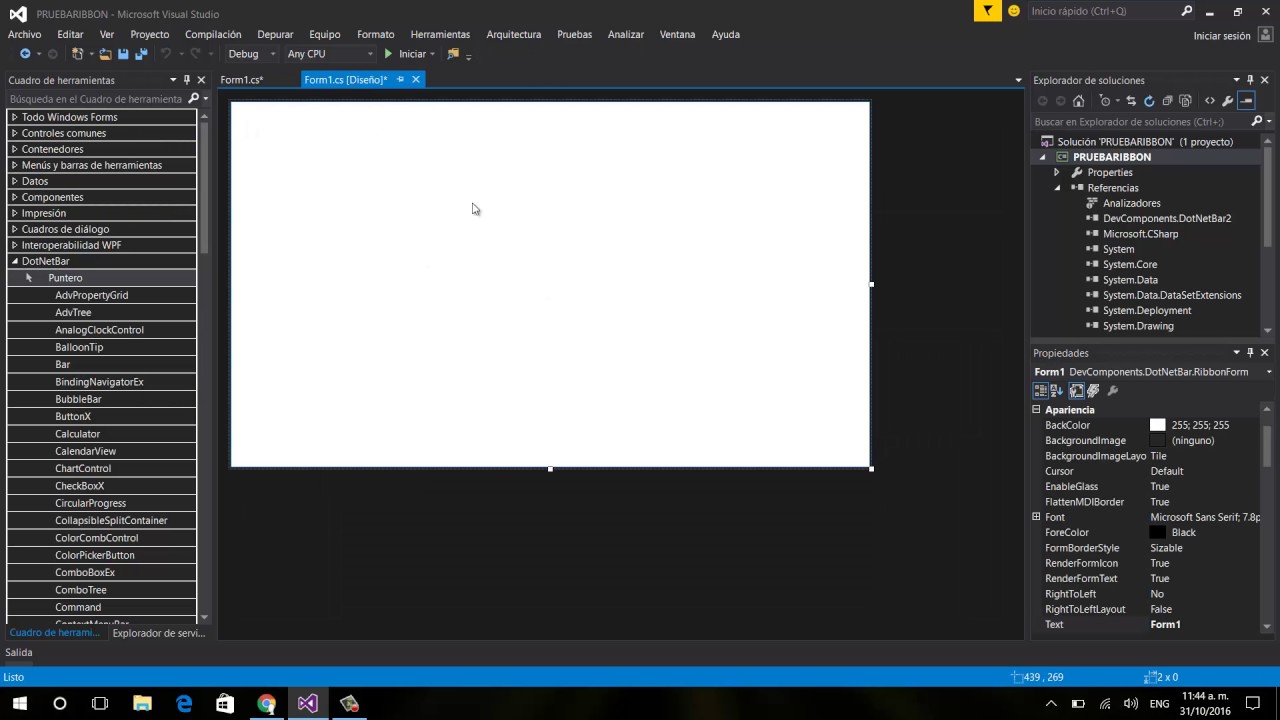1280x720 pixels.
Task: Click the New Project toolbar icon
Action: pos(78,54)
